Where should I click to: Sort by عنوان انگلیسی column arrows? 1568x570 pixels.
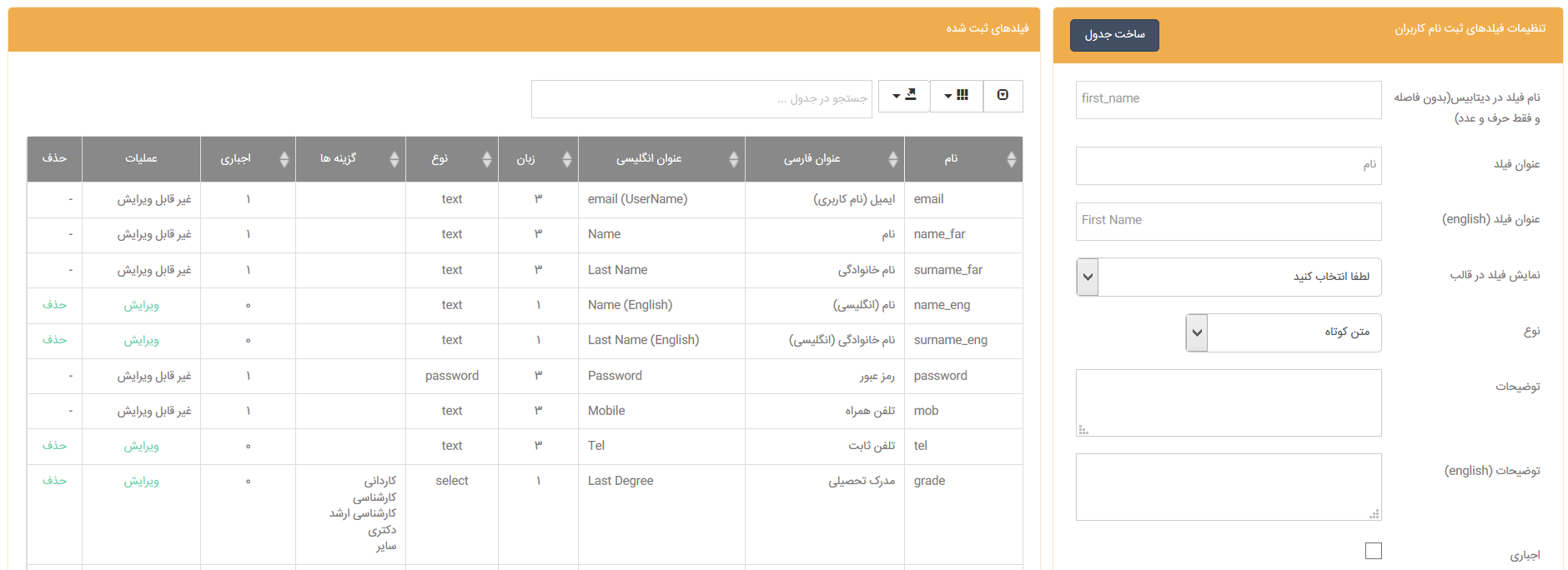[x=734, y=159]
